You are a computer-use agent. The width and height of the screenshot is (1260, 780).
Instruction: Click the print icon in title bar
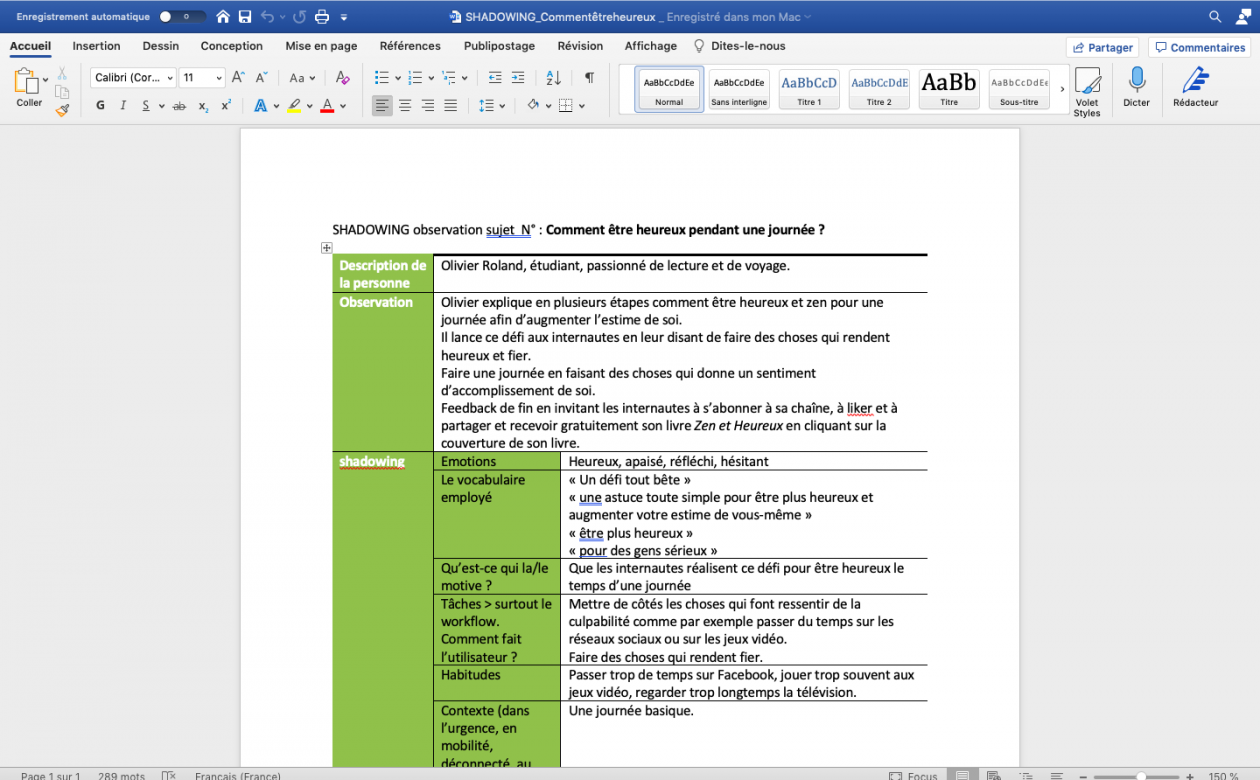(x=321, y=17)
